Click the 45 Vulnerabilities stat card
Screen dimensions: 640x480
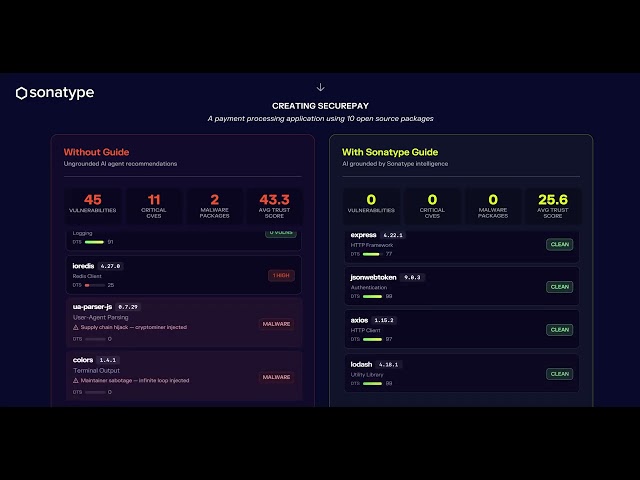93,206
